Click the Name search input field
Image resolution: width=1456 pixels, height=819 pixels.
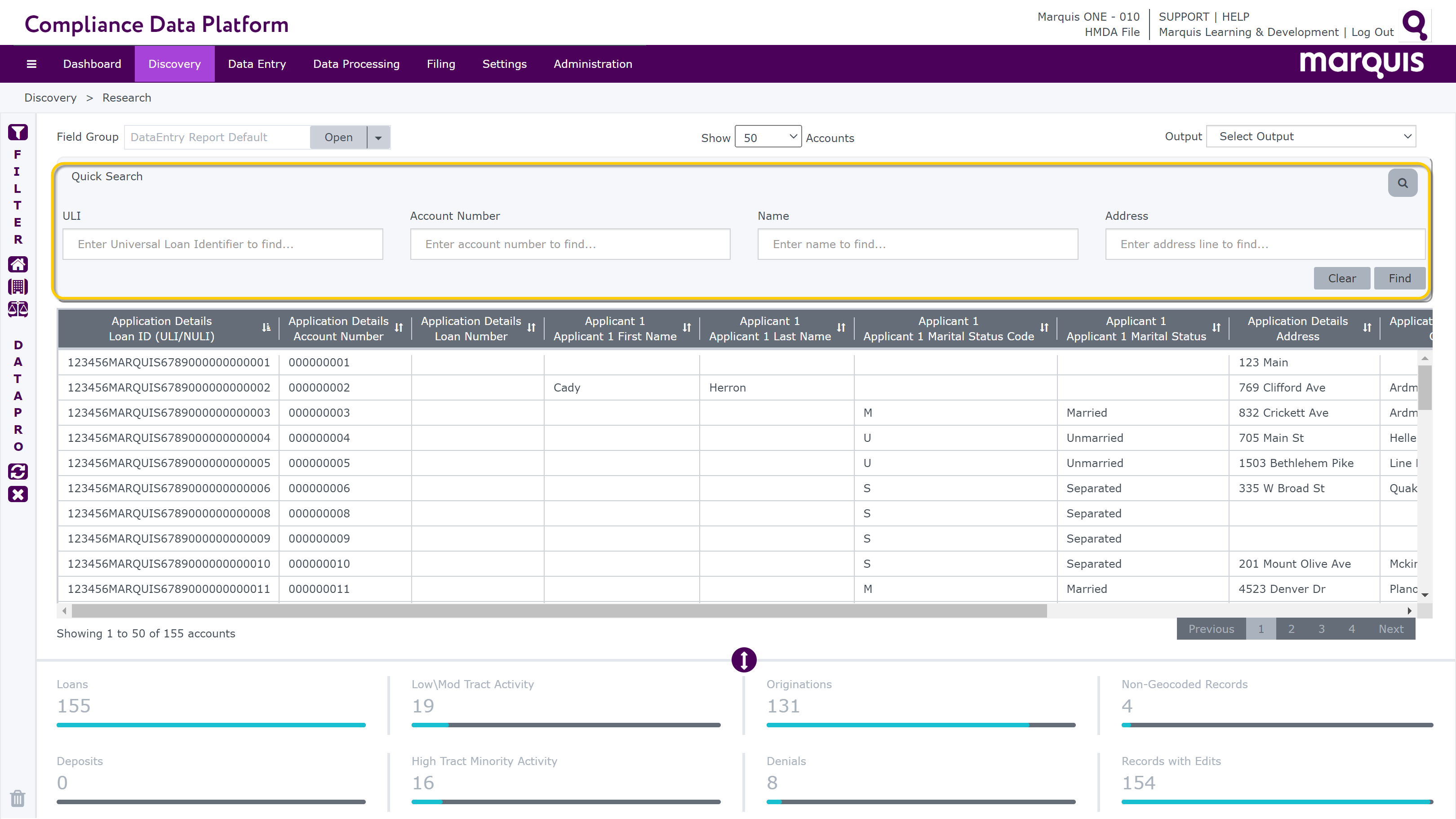coord(917,244)
